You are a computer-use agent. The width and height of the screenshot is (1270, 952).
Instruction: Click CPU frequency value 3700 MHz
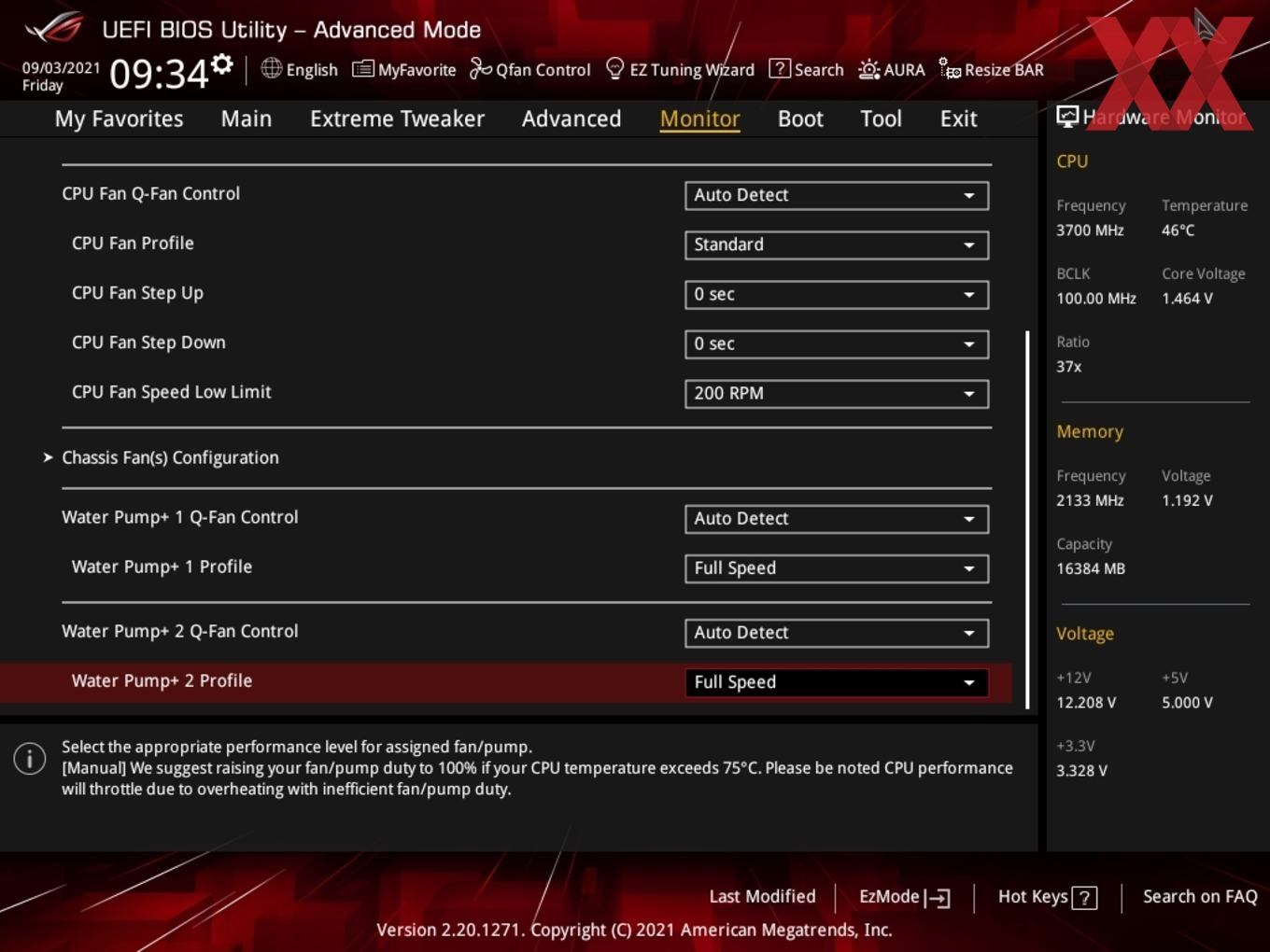(x=1090, y=230)
